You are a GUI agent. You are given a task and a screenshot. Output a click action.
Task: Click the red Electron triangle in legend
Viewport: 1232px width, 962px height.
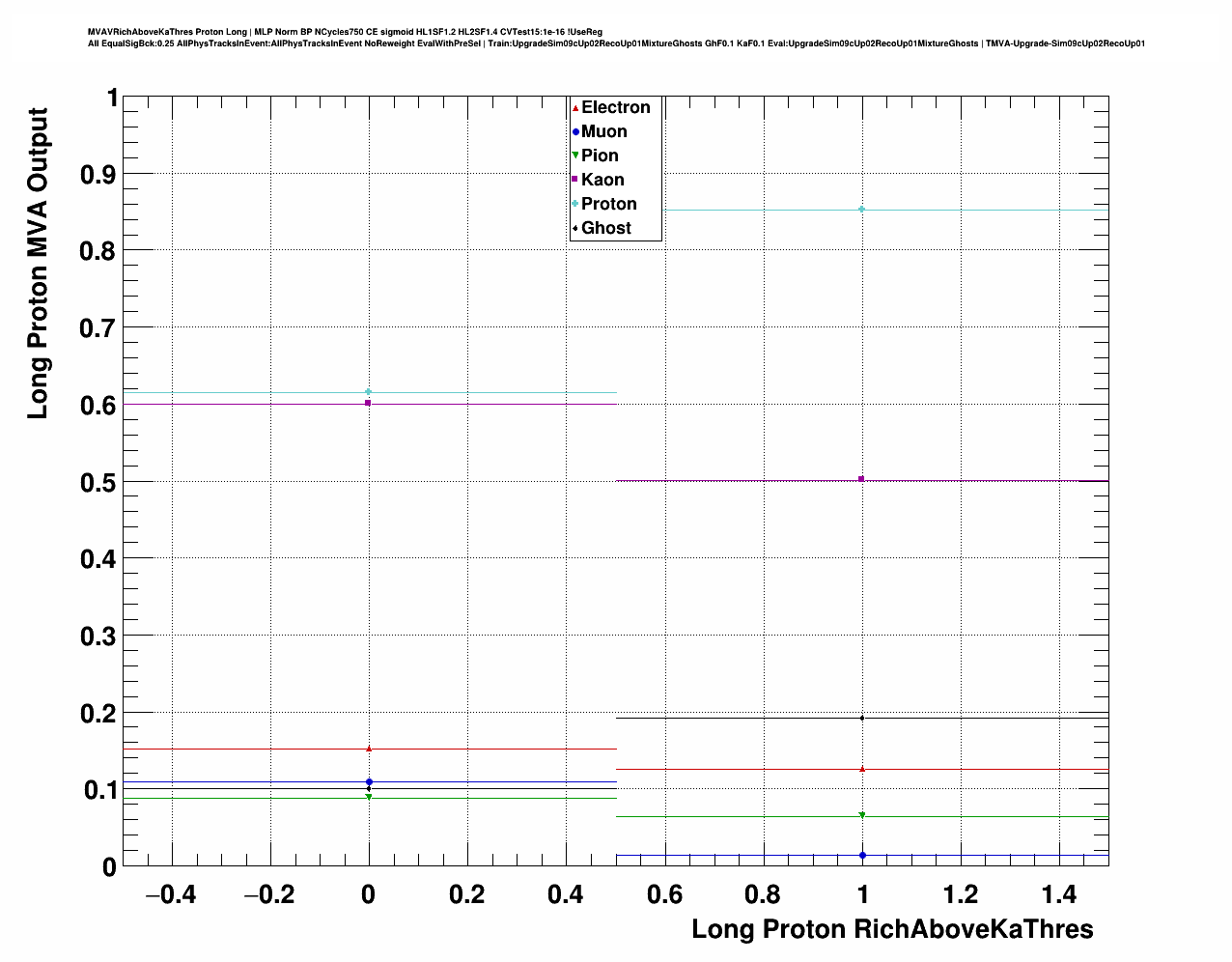(x=575, y=108)
